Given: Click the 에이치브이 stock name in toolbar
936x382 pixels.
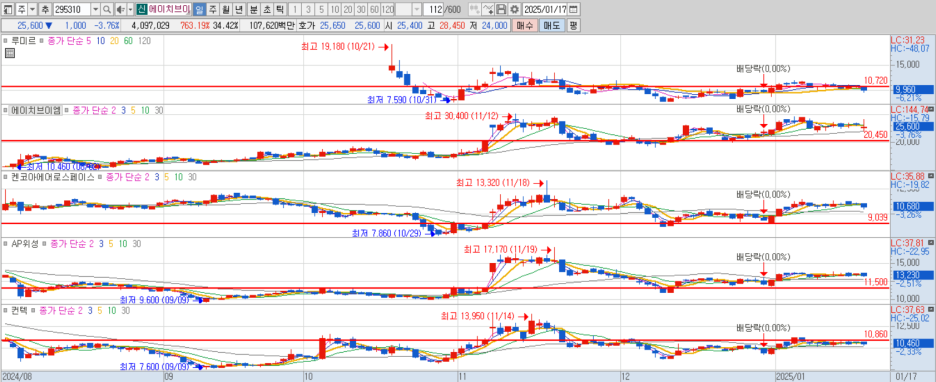Looking at the screenshot, I should click(x=170, y=10).
